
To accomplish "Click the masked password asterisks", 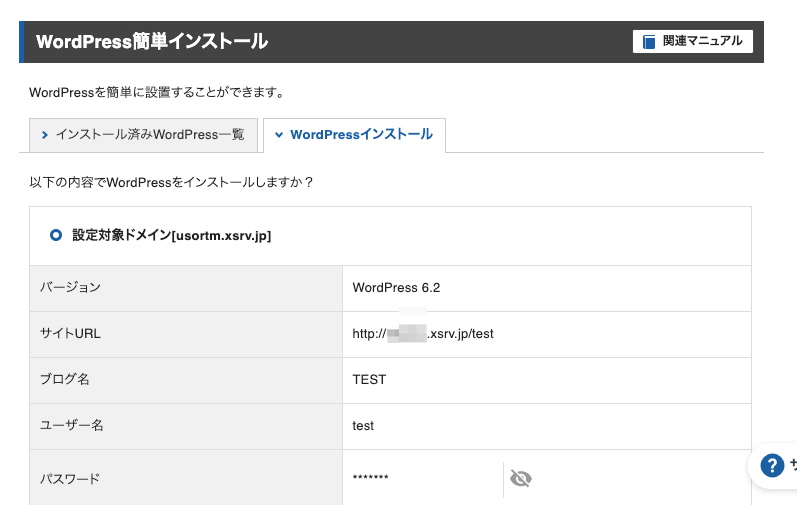I will pos(370,479).
